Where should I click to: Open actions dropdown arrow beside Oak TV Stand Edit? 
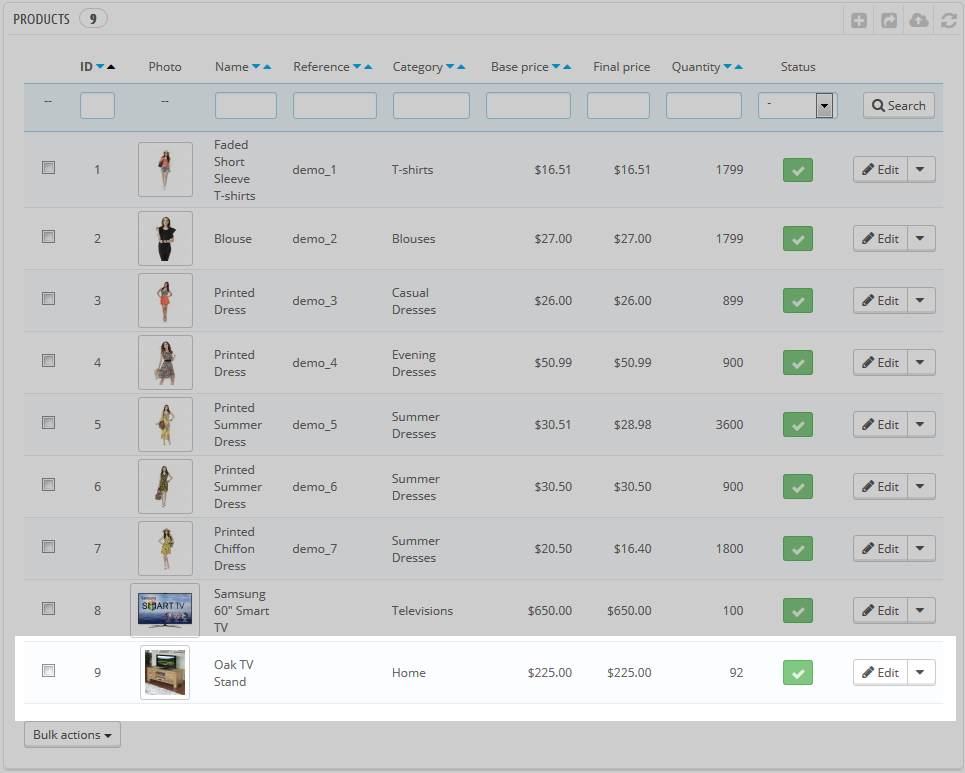click(921, 673)
